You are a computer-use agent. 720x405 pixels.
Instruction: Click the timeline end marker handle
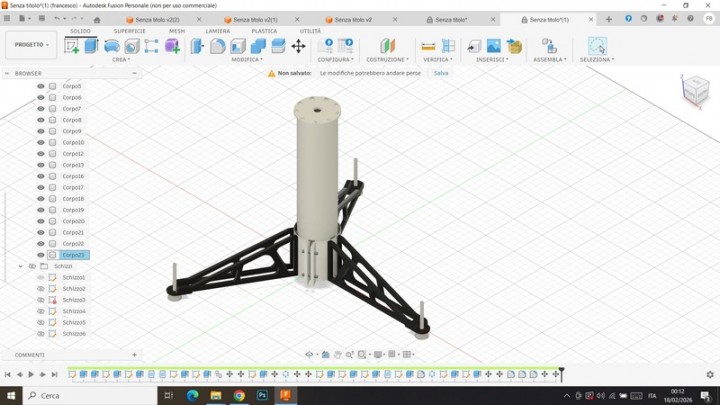pyautogui.click(x=561, y=373)
